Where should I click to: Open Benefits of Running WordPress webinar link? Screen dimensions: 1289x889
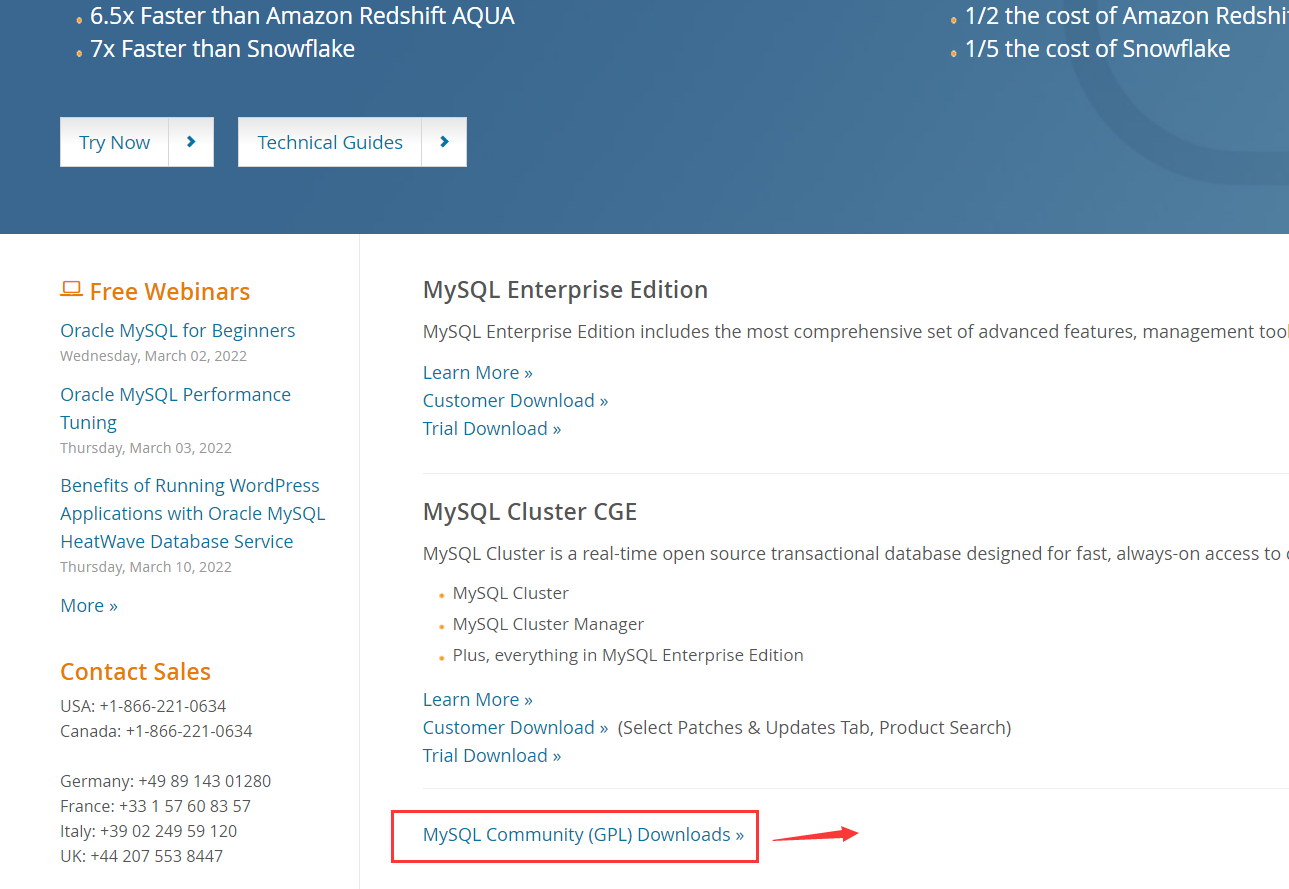(192, 513)
